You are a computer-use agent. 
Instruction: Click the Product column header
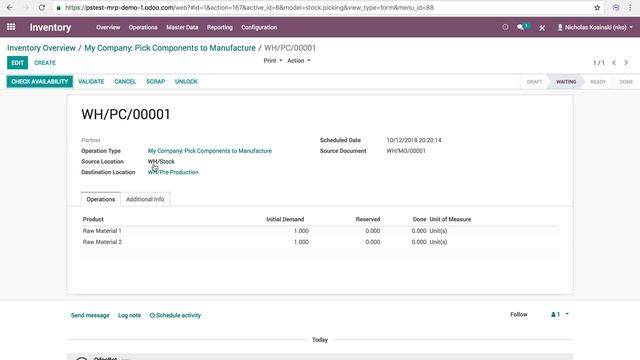point(93,219)
